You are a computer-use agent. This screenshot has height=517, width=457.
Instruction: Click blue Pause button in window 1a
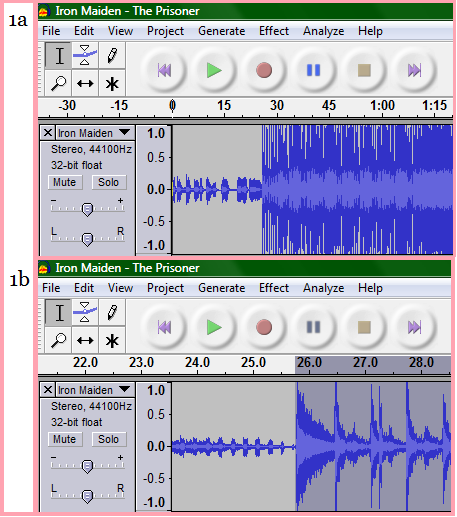coord(314,70)
